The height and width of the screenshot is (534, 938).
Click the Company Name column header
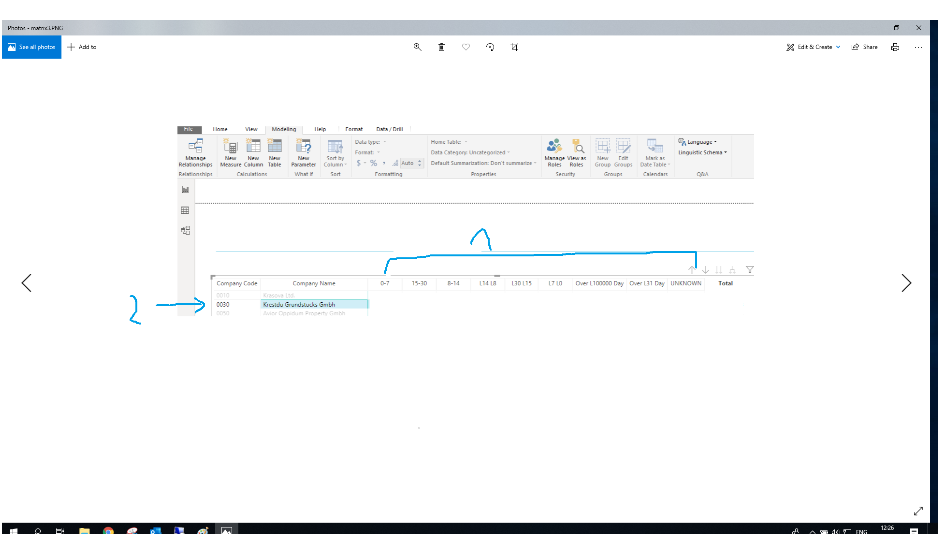[x=314, y=283]
